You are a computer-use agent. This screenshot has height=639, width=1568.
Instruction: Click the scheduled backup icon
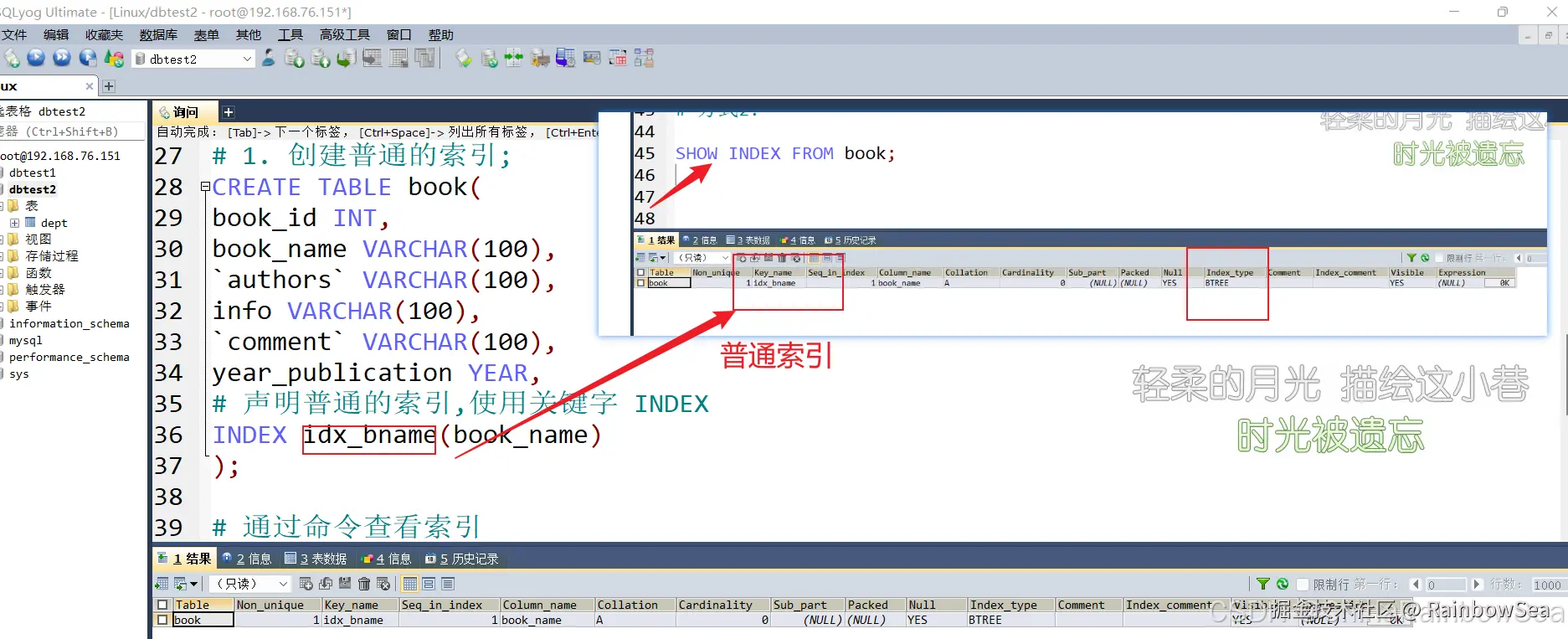(x=565, y=58)
